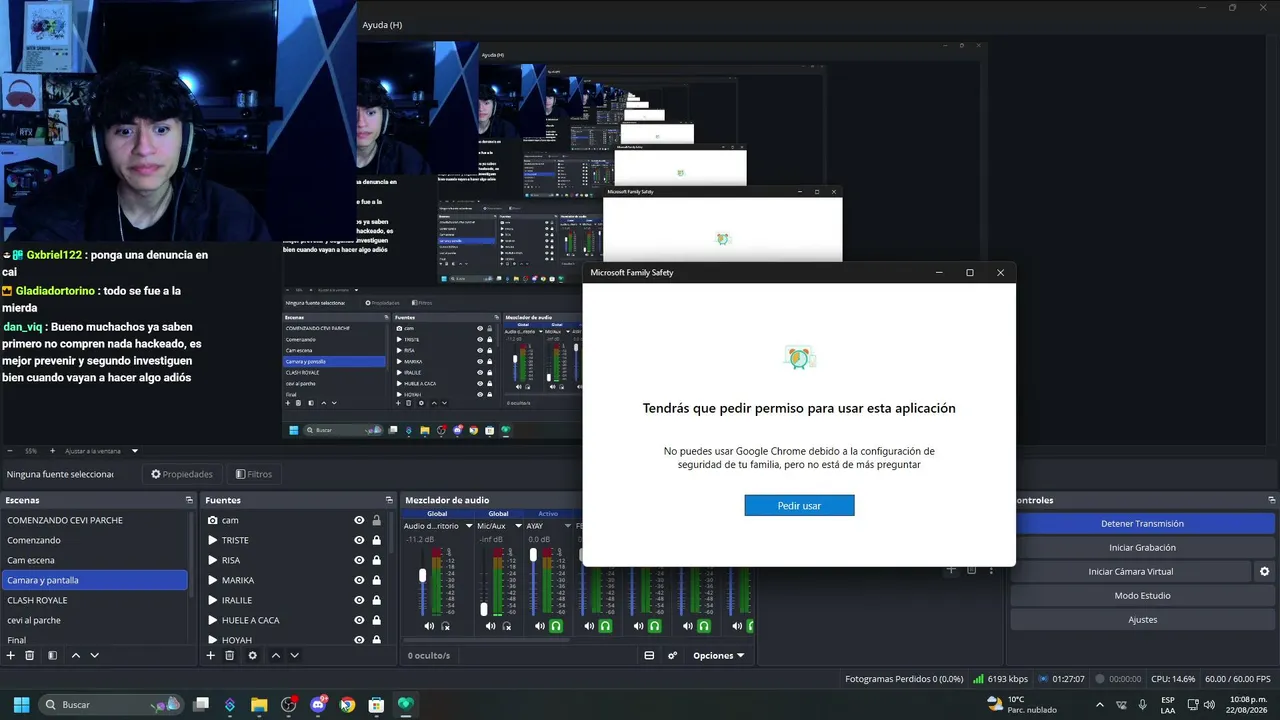
Task: Move source down in Fuentes list
Action: (x=295, y=655)
